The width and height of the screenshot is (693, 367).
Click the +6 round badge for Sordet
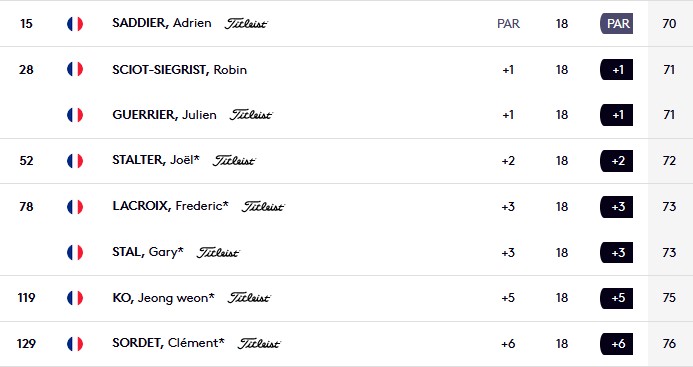point(616,344)
